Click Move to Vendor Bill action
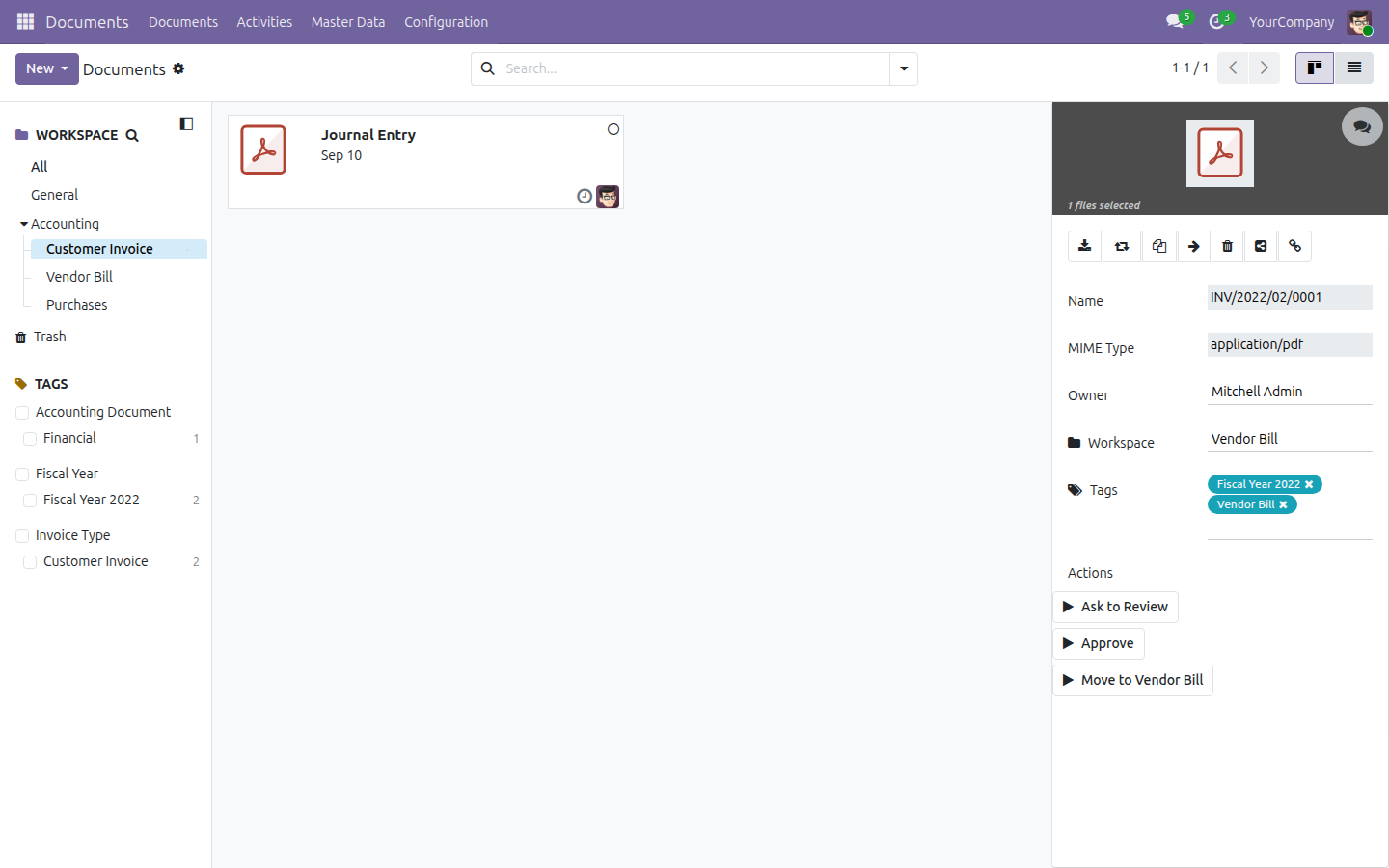The image size is (1389, 868). [1132, 680]
